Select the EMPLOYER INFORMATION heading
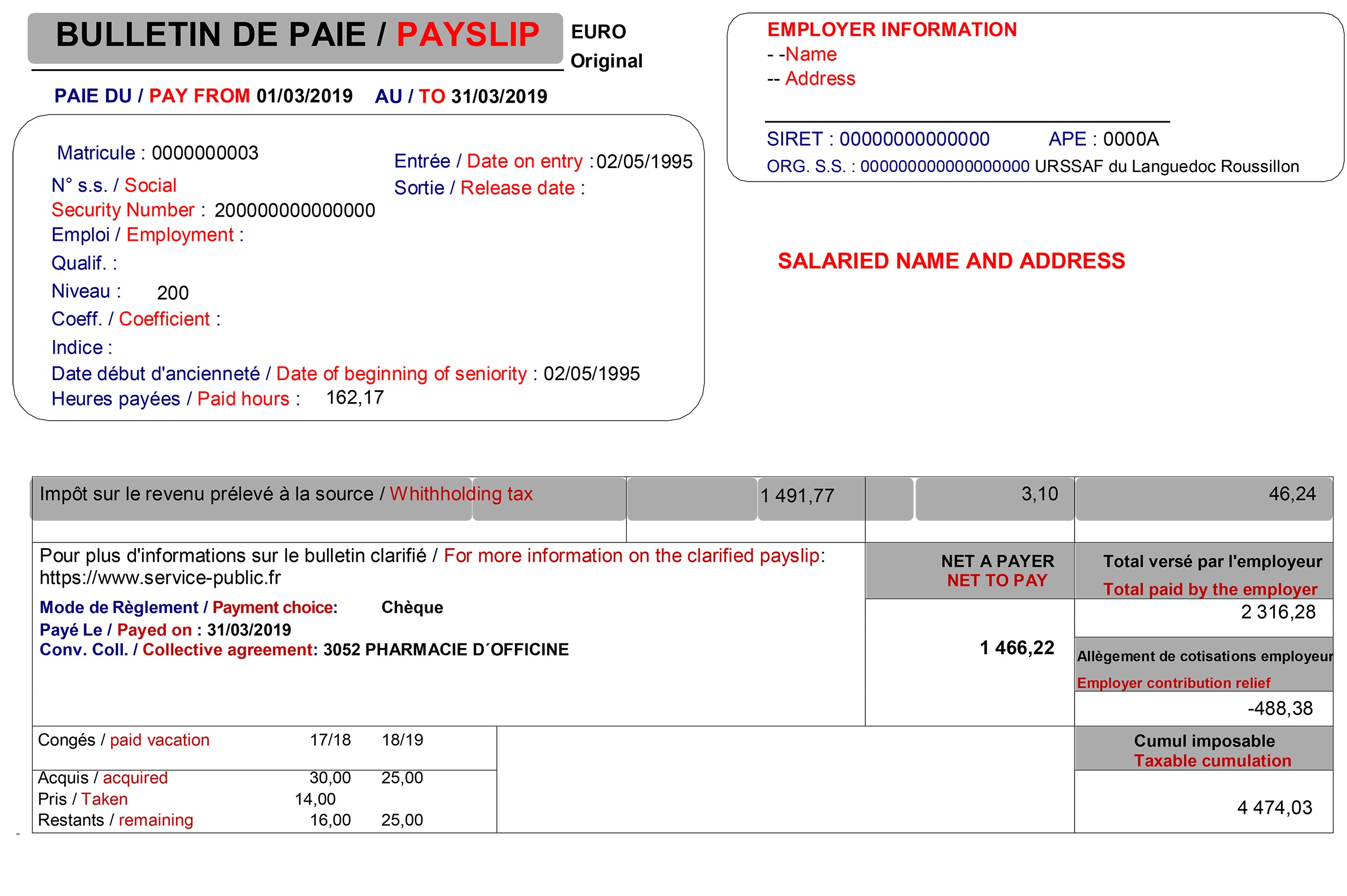 tap(891, 29)
